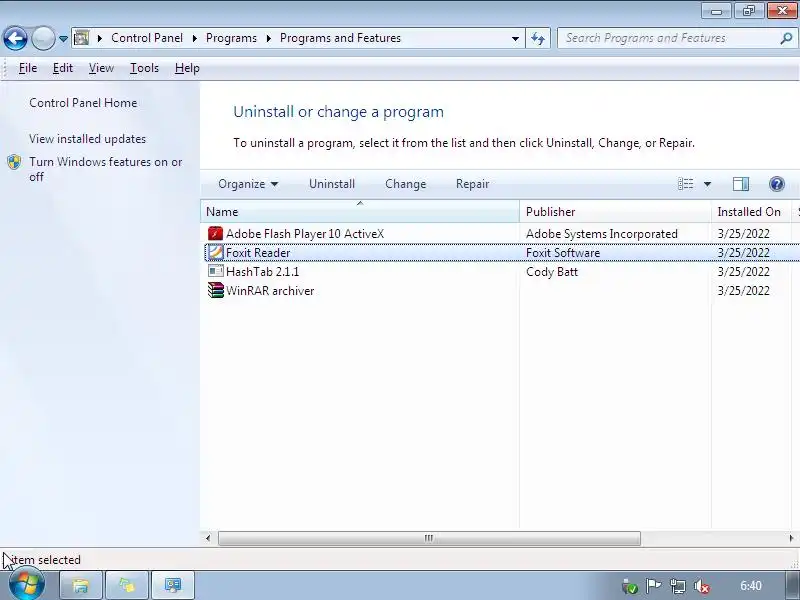
Task: Click the arrow before Control Panel breadcrumb
Action: coord(100,38)
